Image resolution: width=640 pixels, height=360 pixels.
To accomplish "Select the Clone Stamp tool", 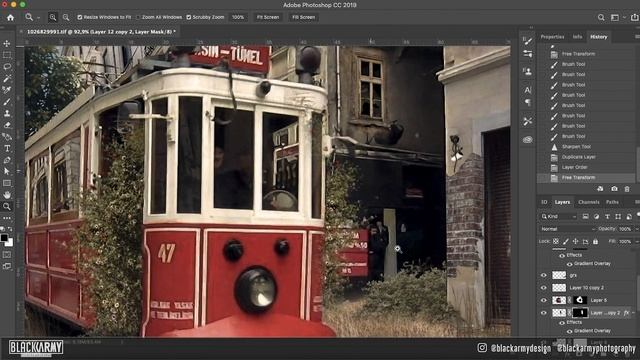I will [7, 113].
